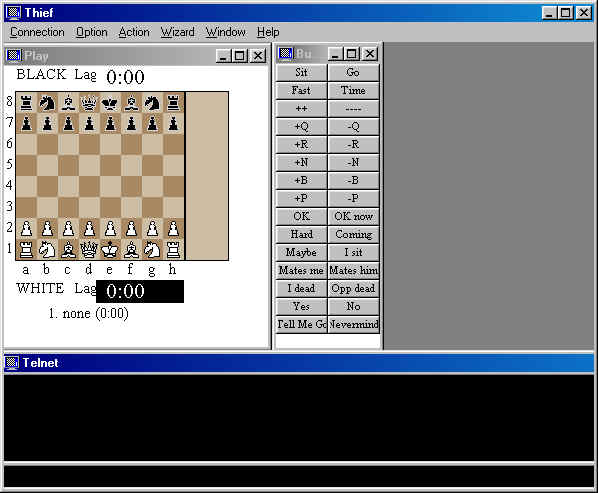
Task: Select the white knight on g1
Action: (x=153, y=250)
